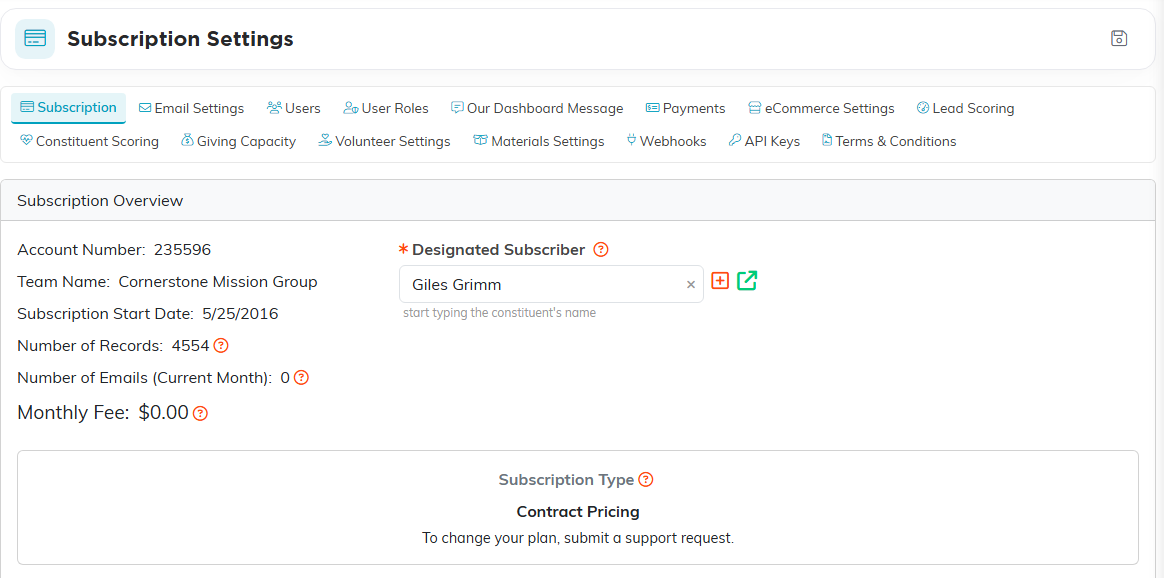Click help icon beside Monthly Fee
The height and width of the screenshot is (578, 1164).
(200, 413)
